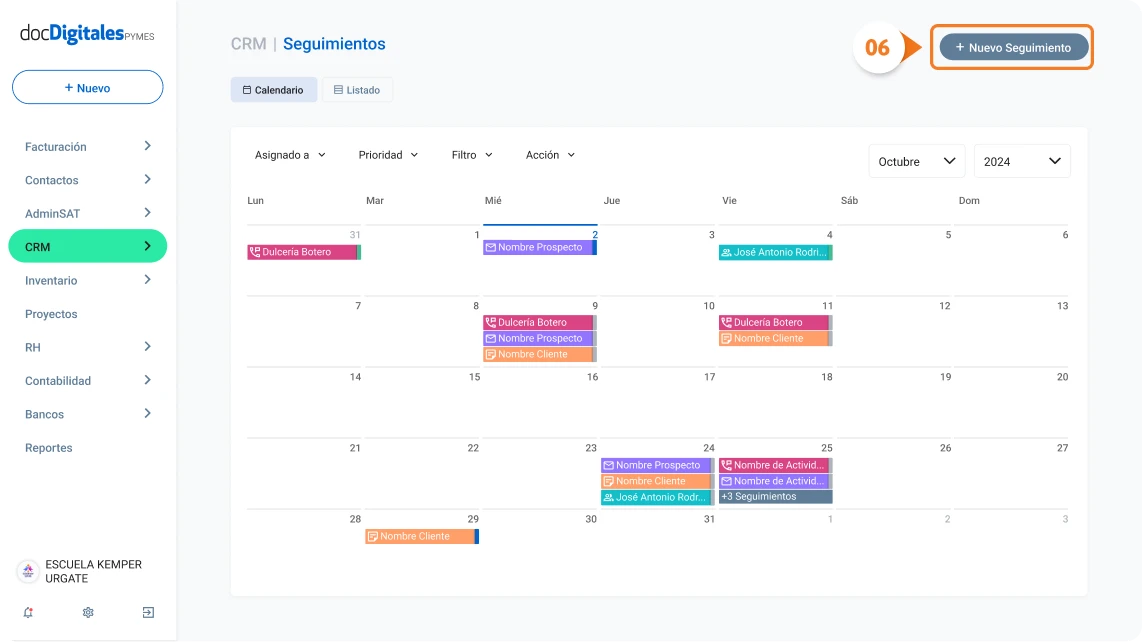Image resolution: width=1142 pixels, height=642 pixels.
Task: Open the Filtro dropdown
Action: [472, 155]
